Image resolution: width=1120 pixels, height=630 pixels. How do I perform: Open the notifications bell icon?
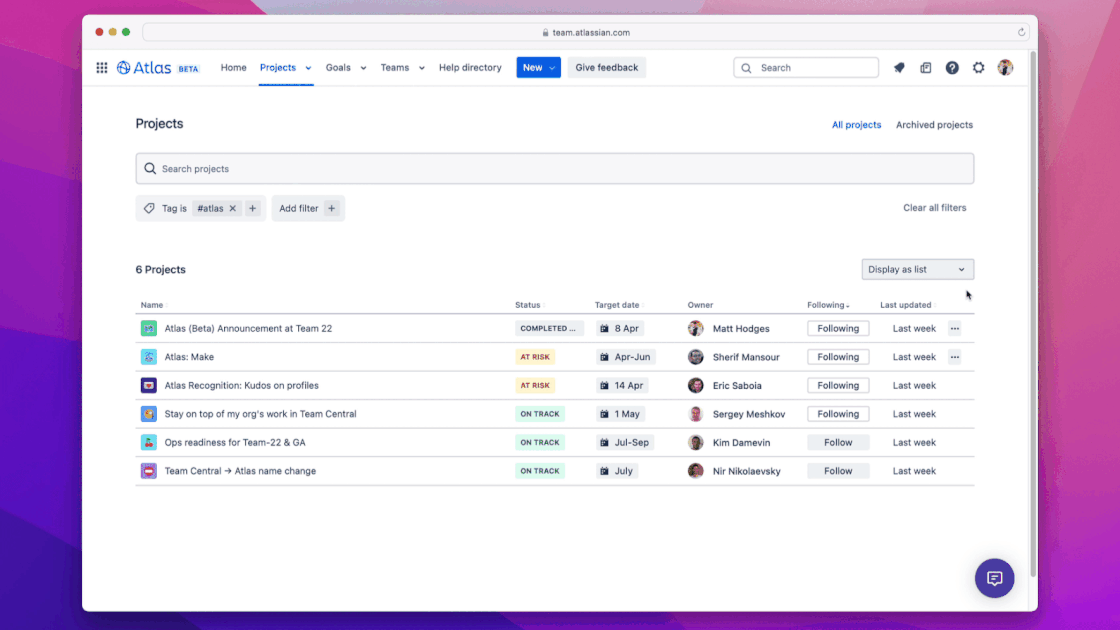(x=899, y=67)
